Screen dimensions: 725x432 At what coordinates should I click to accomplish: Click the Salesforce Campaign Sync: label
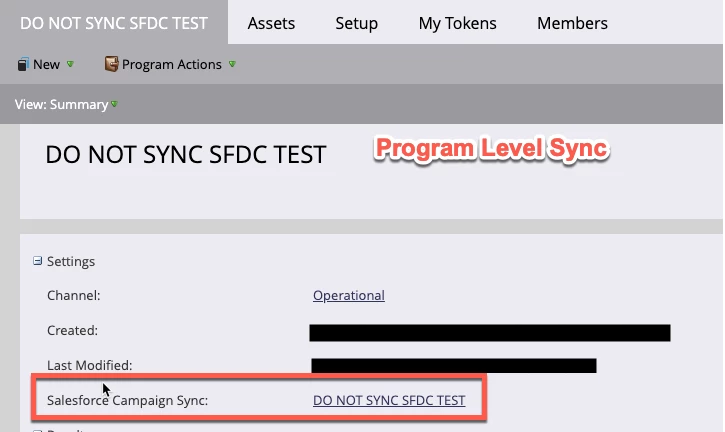pos(127,400)
